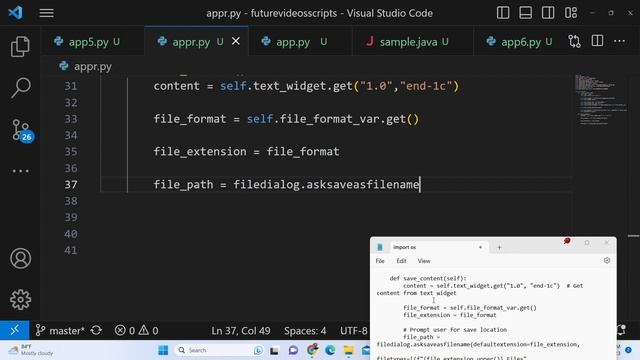This screenshot has height=360, width=640.
Task: Click line number 31 in gutter
Action: (71, 86)
